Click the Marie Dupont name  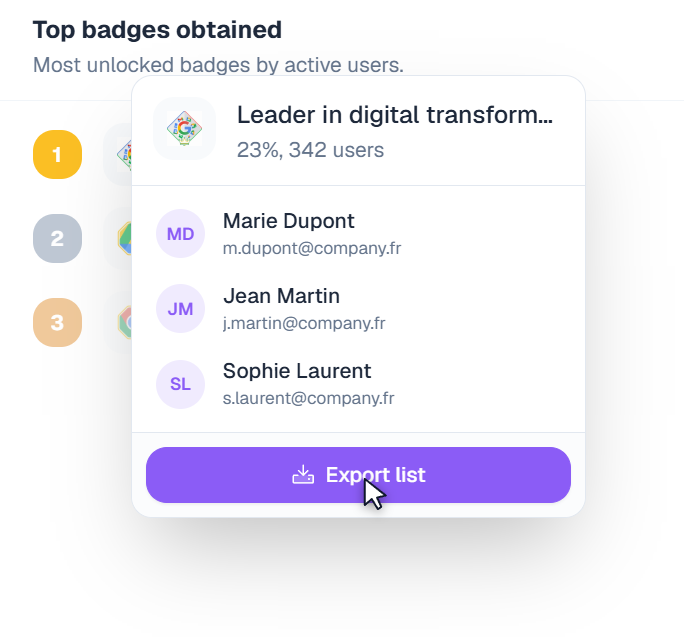[288, 221]
